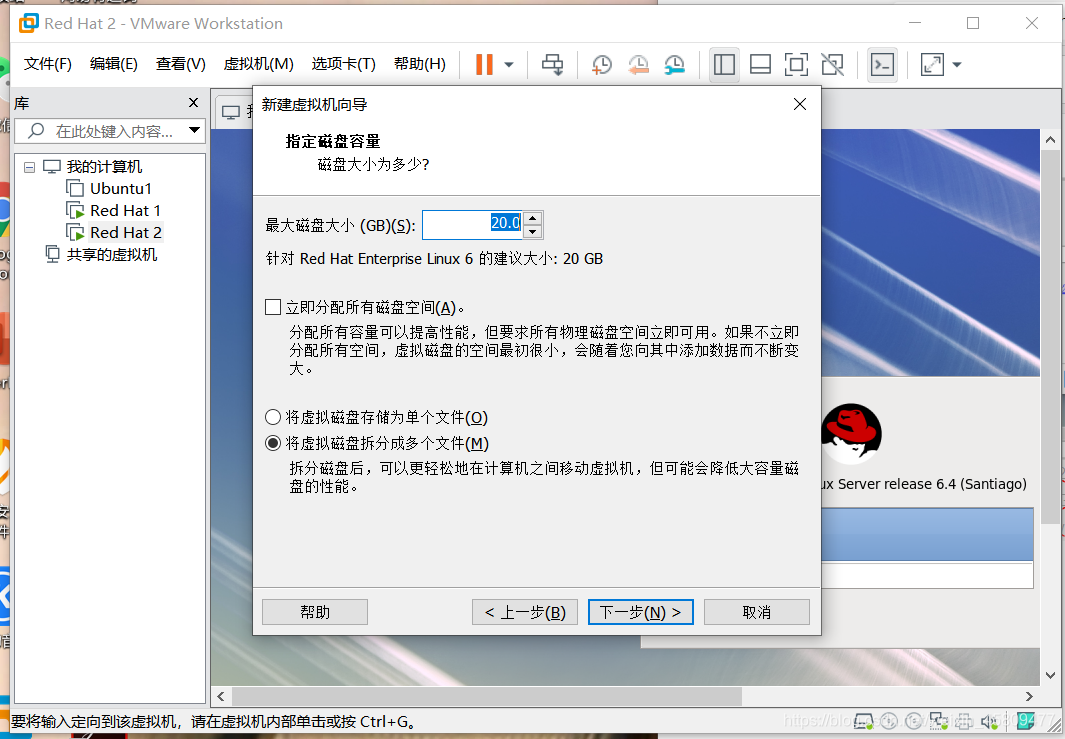
Task: Open the dropdown arrow next to the stretch icon
Action: tap(956, 65)
